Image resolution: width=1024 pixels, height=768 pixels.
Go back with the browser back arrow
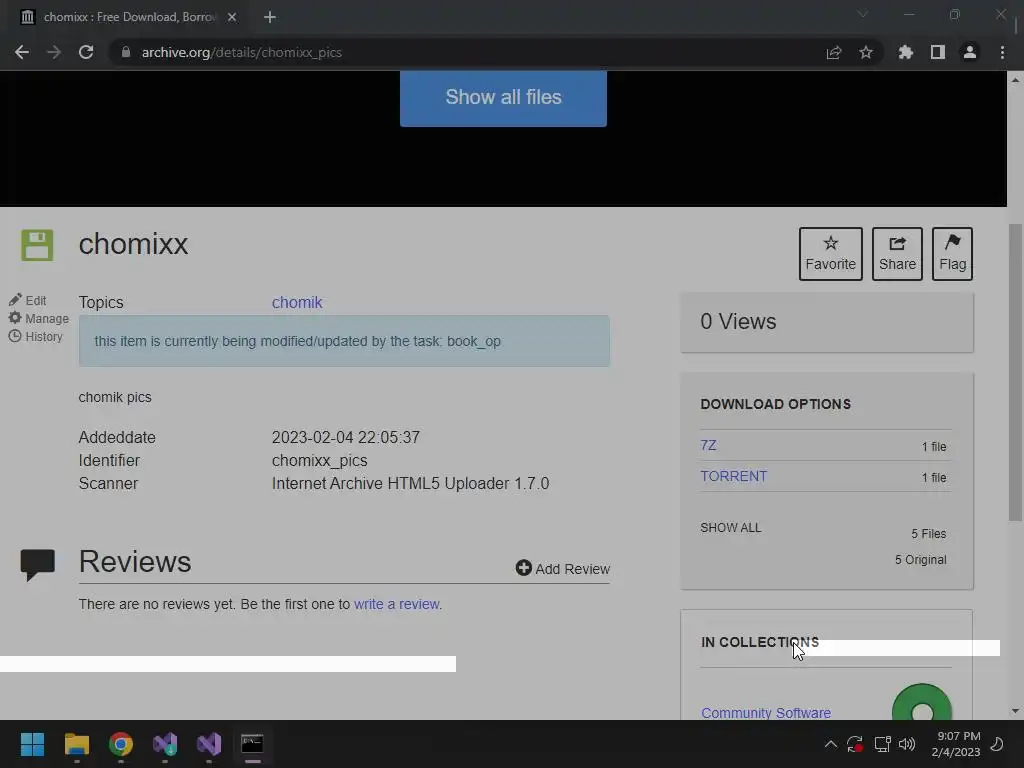(x=22, y=52)
